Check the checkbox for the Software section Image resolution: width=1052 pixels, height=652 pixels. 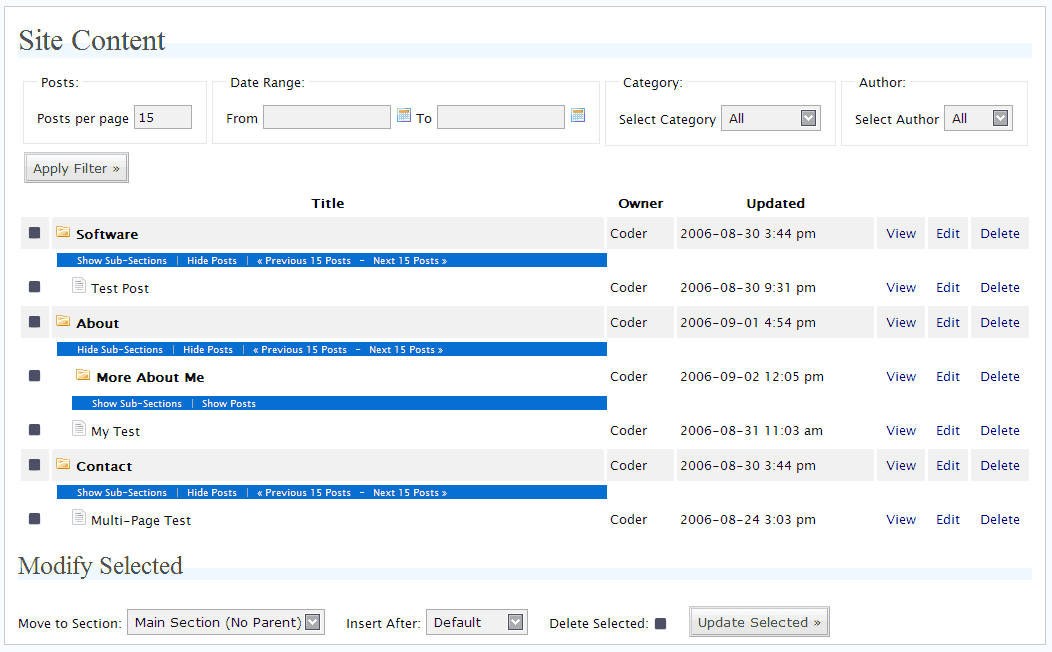(x=34, y=232)
